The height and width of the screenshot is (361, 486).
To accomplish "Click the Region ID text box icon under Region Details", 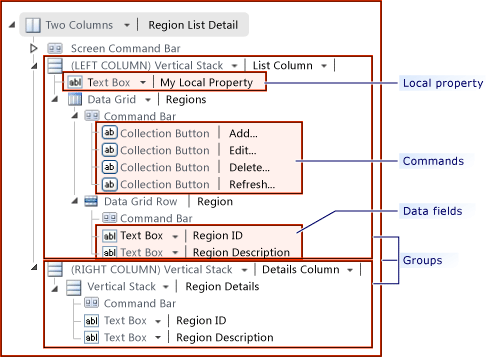I will (x=91, y=321).
